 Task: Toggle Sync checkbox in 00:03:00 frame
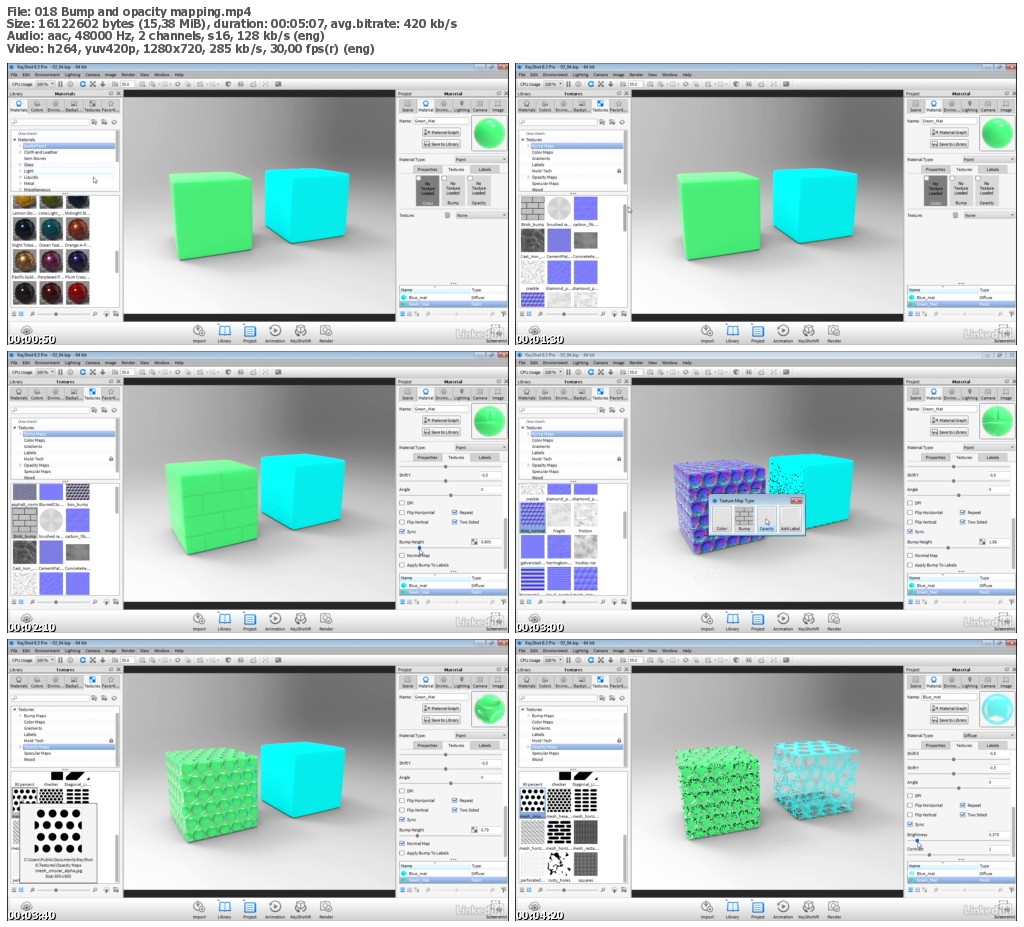[910, 532]
